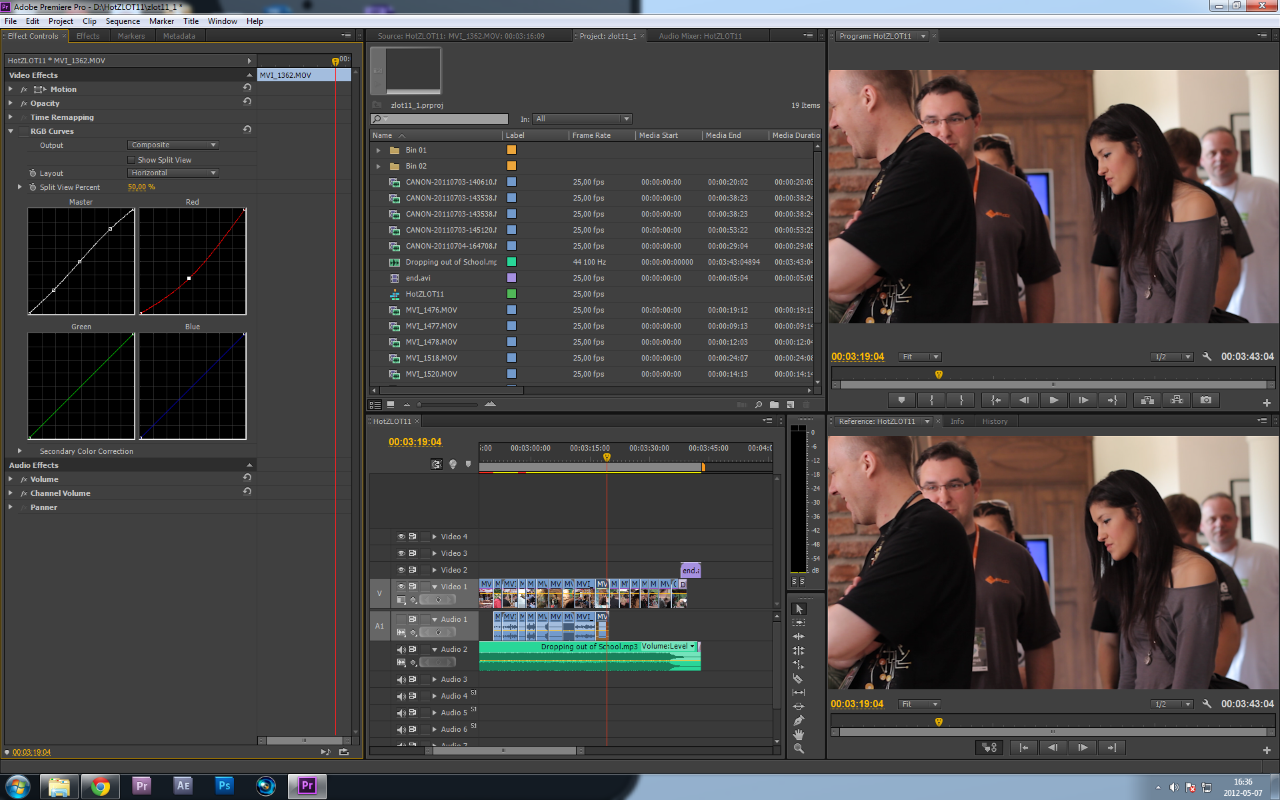This screenshot has height=800, width=1280.
Task: Click the gang to program monitor icon in Reference panel
Action: tap(989, 747)
